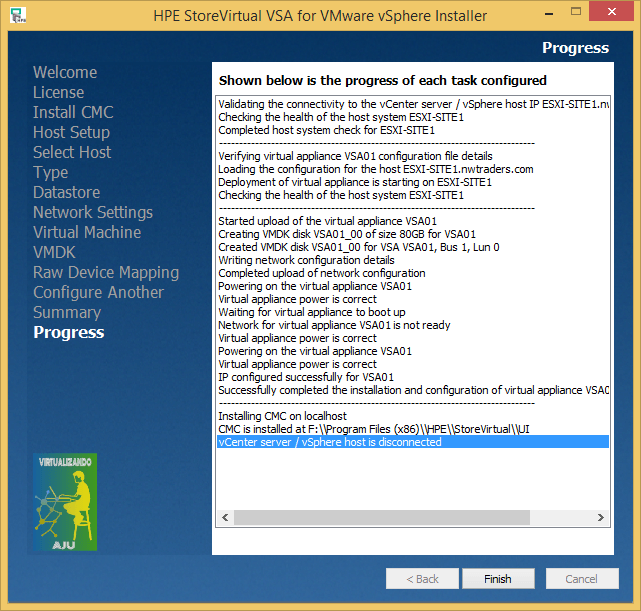
Task: Select the Welcome step in sidebar
Action: (65, 72)
